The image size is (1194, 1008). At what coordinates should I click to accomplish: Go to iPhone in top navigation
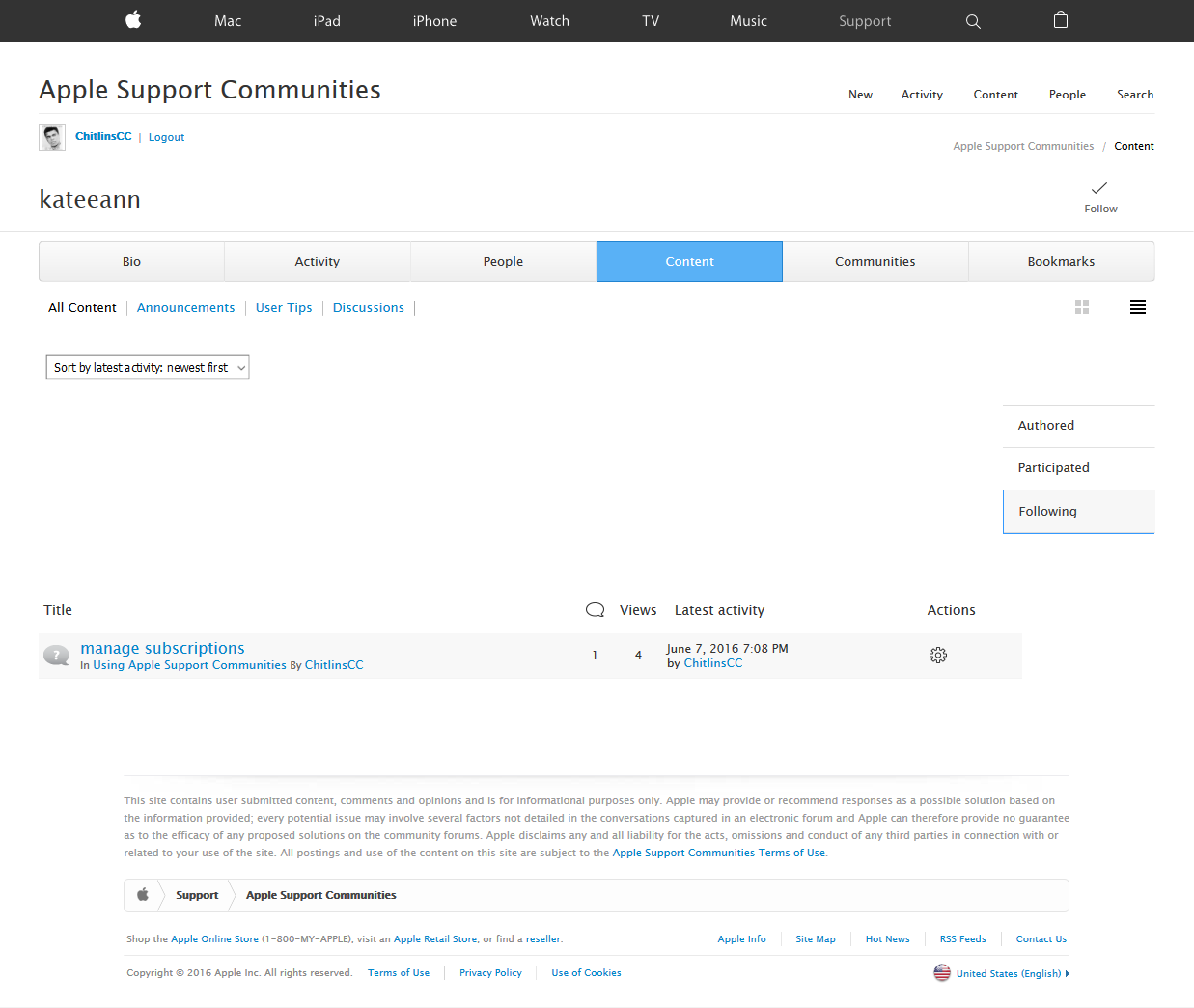(435, 21)
